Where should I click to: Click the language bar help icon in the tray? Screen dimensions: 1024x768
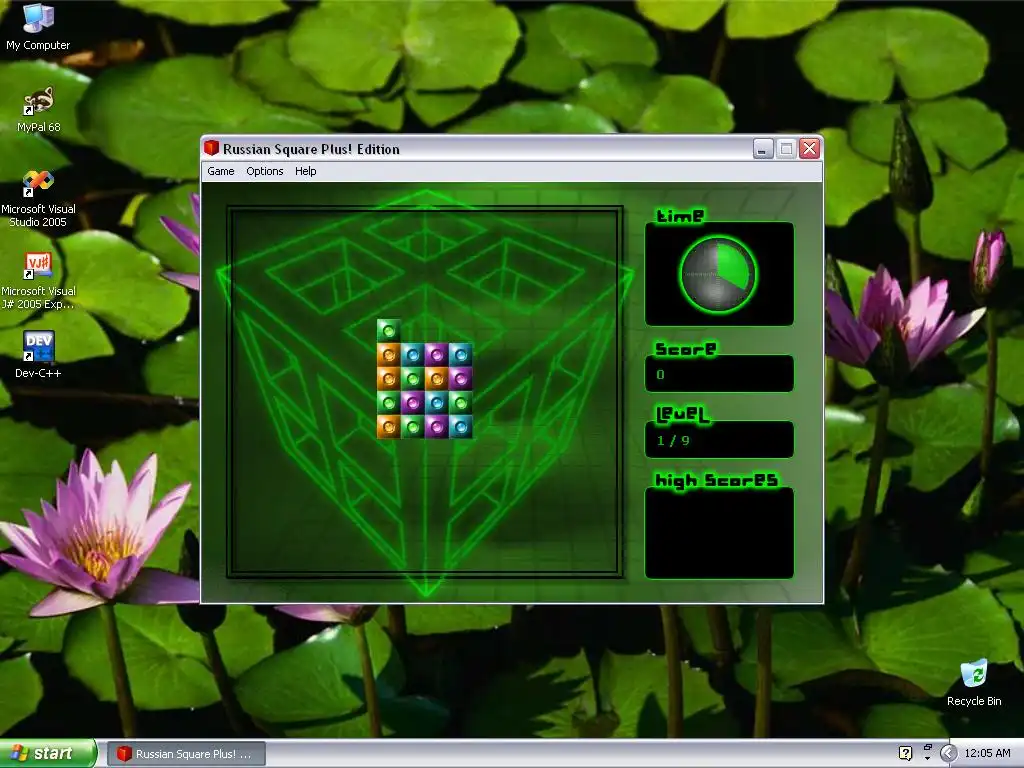click(x=905, y=753)
